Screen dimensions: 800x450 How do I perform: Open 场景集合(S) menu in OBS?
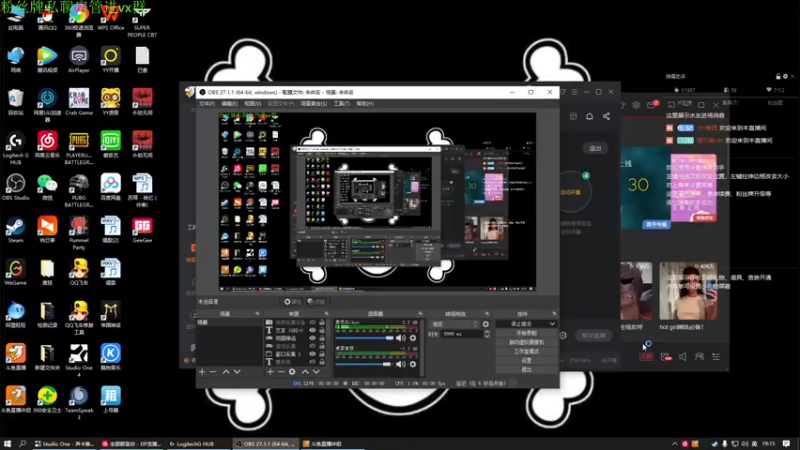314,104
